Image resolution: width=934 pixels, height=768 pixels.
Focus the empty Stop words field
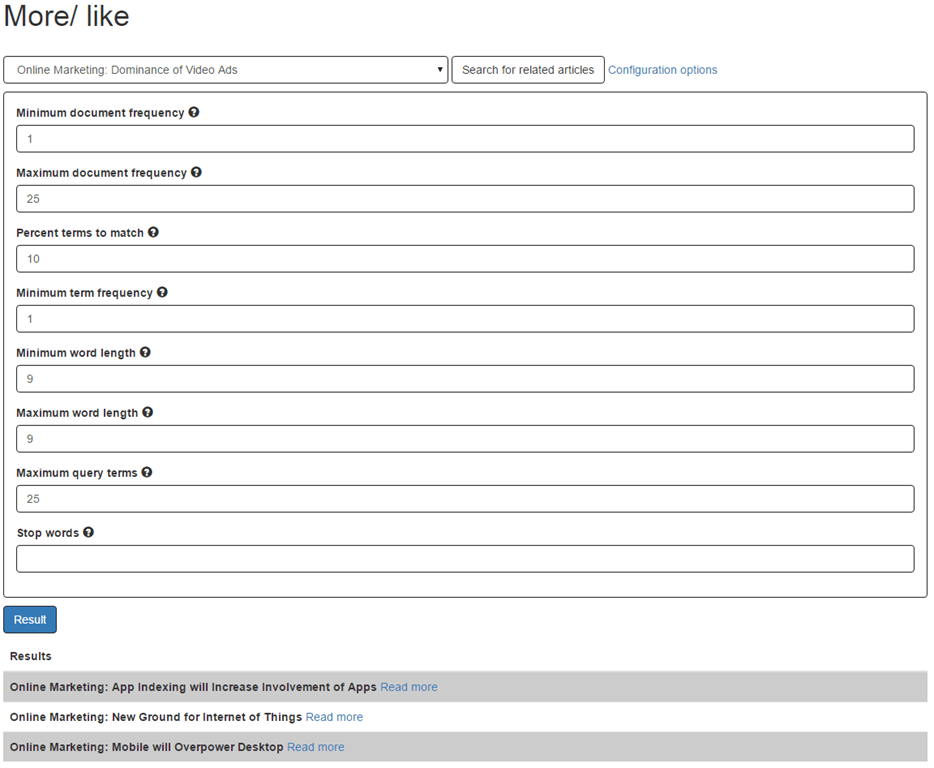[x=465, y=559]
